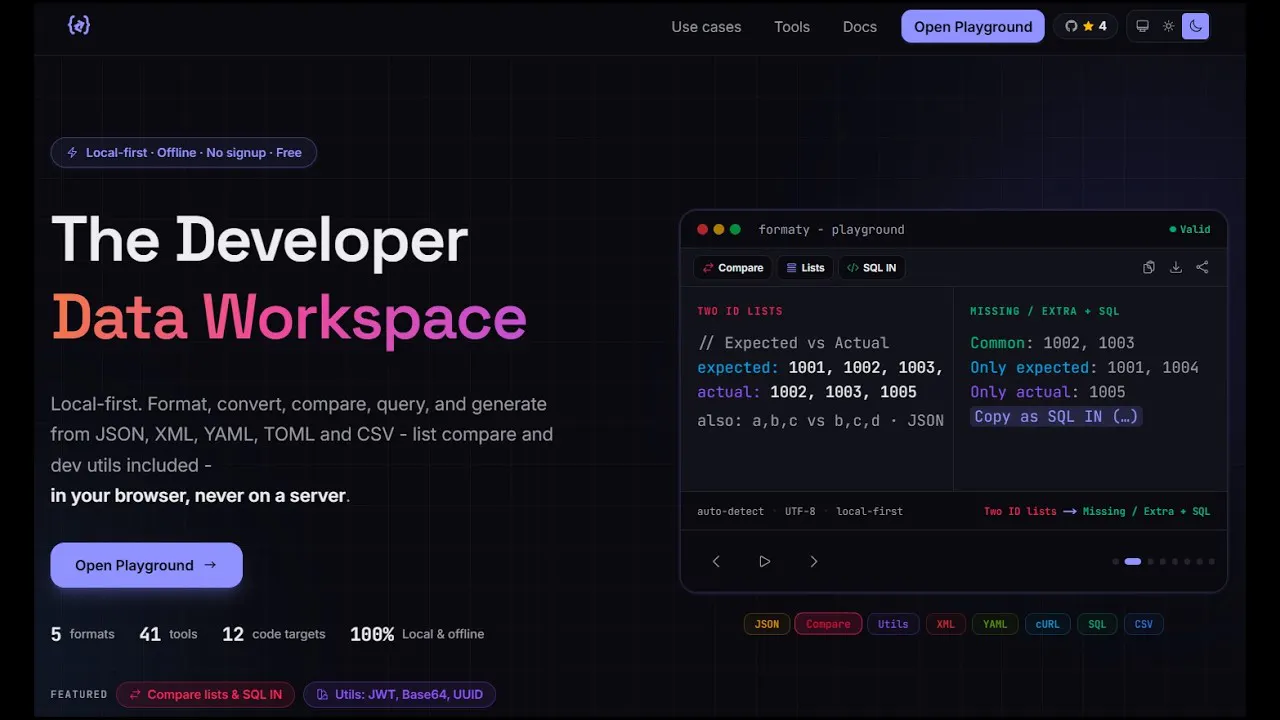Screen dimensions: 1280x720
Task: Click the Copy as SQL IN (…) action
Action: (x=1055, y=417)
